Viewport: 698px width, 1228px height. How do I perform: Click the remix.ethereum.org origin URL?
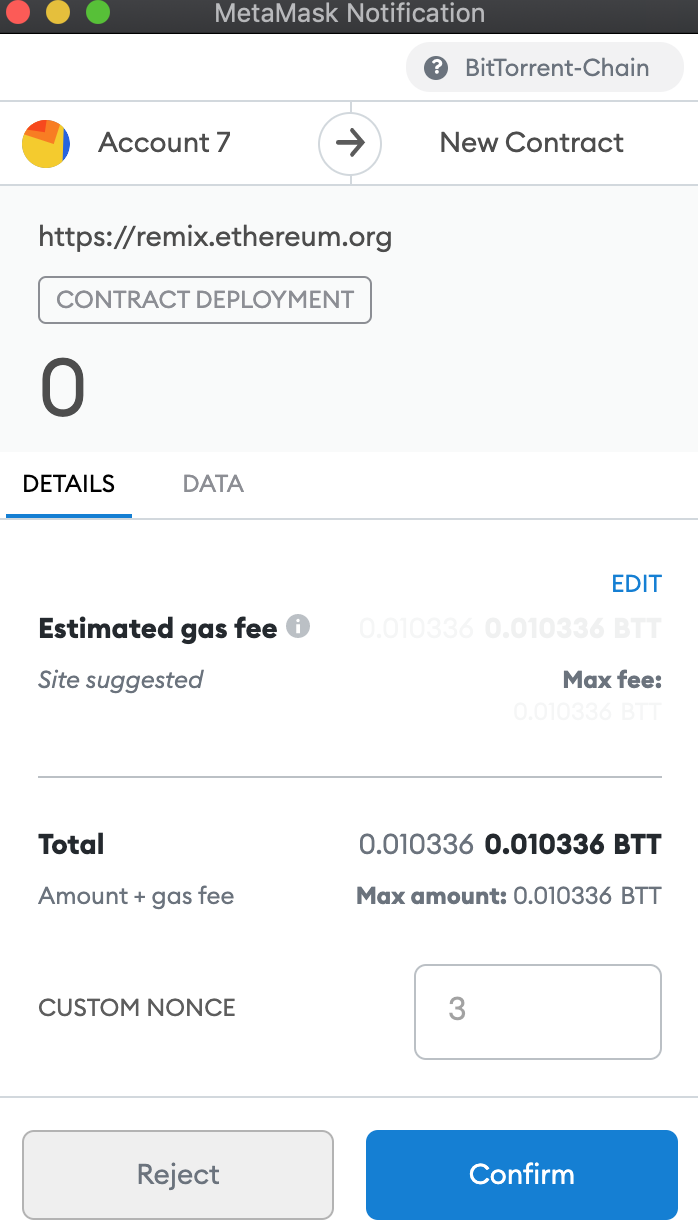point(215,237)
